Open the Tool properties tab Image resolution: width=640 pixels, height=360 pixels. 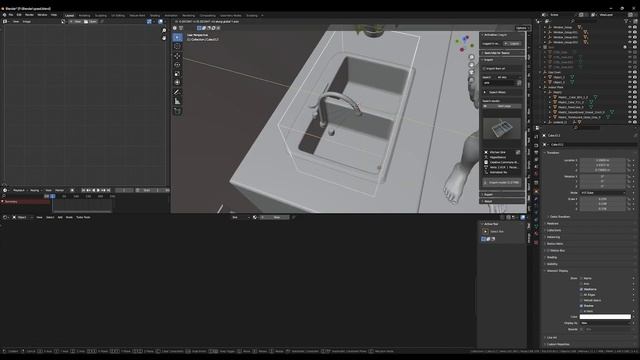tap(536, 137)
